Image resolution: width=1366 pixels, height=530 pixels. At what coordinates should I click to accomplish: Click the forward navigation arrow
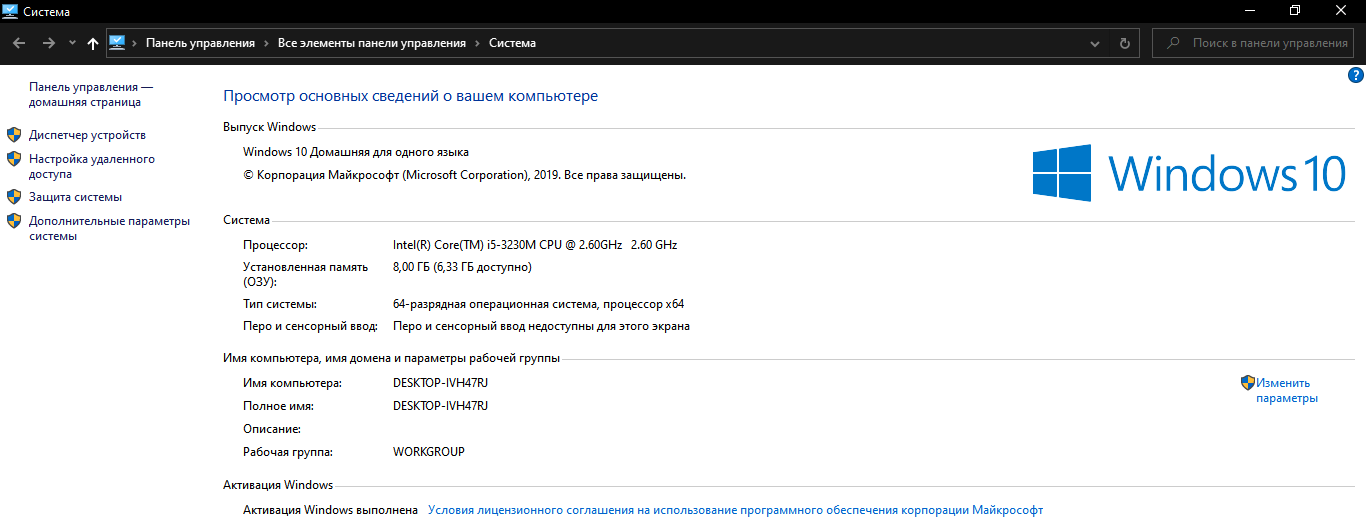[48, 43]
